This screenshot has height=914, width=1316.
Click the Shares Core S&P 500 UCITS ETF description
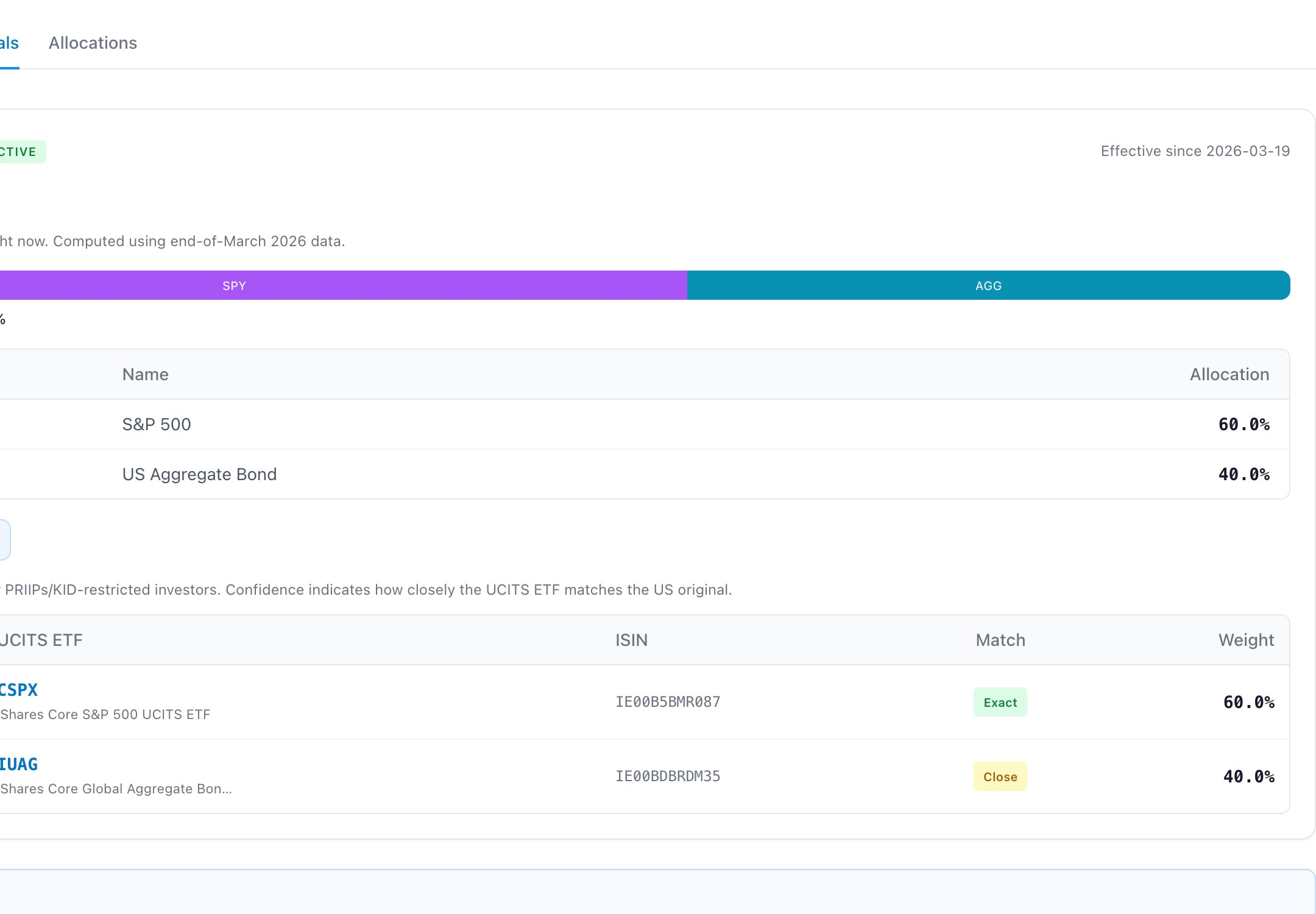click(105, 714)
